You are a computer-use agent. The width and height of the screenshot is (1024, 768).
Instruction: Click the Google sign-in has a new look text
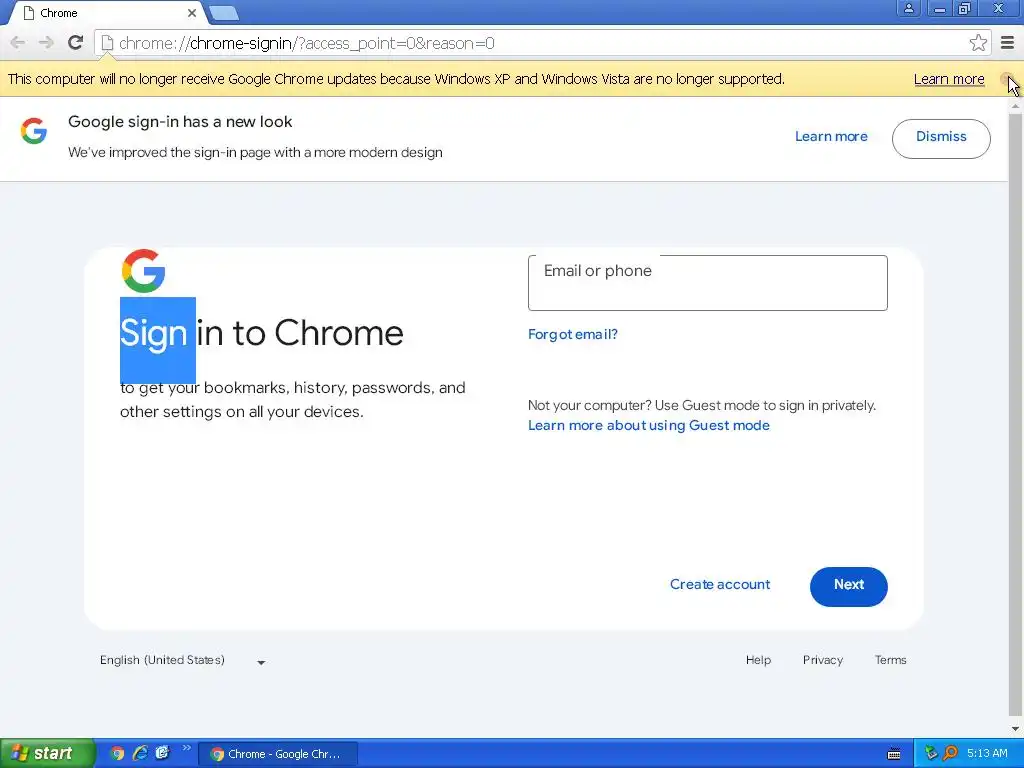tap(180, 122)
